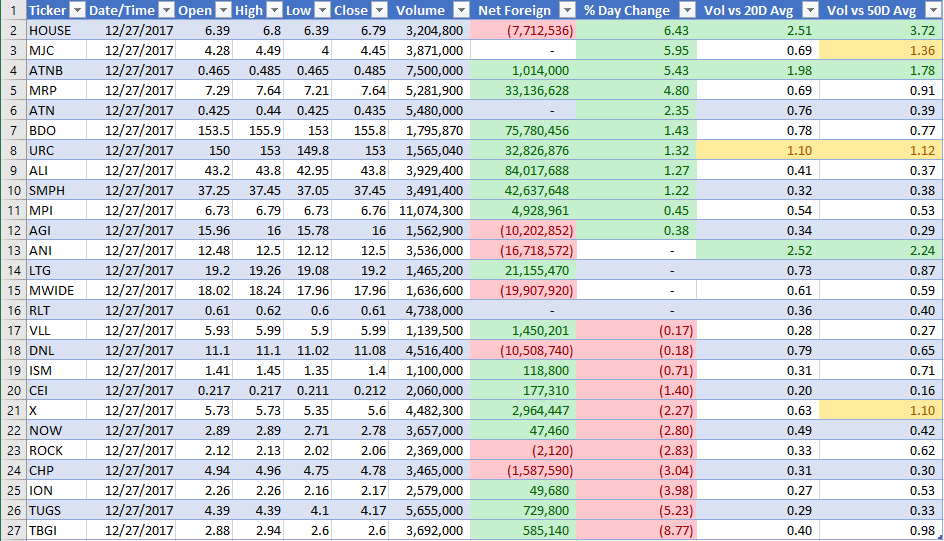
Task: Click the MWIDE ticker cell
Action: click(x=57, y=290)
